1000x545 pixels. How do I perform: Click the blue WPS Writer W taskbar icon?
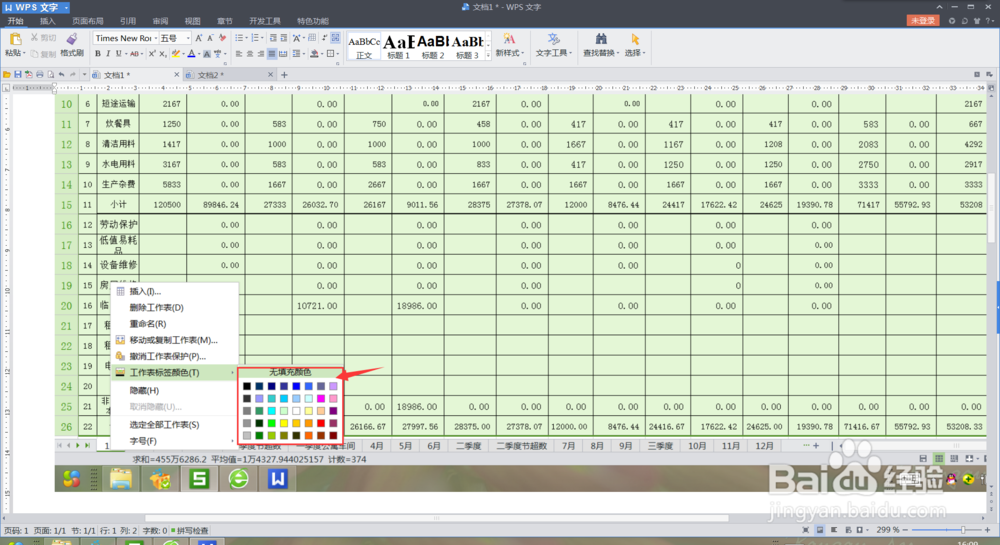click(277, 478)
